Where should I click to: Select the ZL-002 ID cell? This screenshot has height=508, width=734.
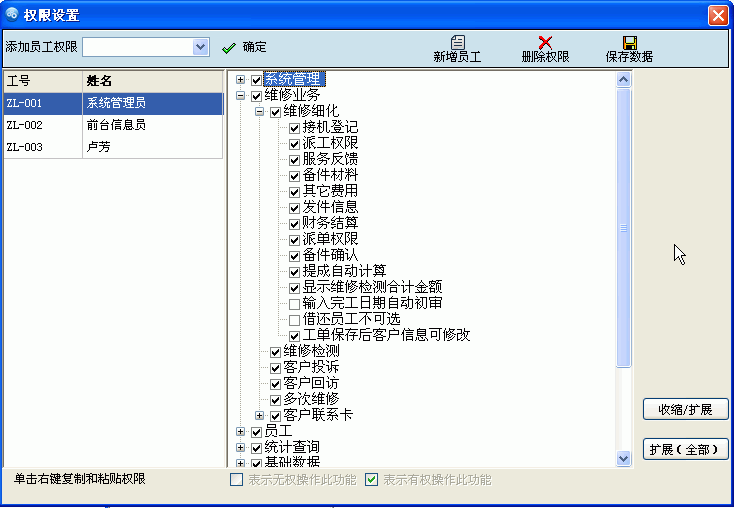[43, 125]
